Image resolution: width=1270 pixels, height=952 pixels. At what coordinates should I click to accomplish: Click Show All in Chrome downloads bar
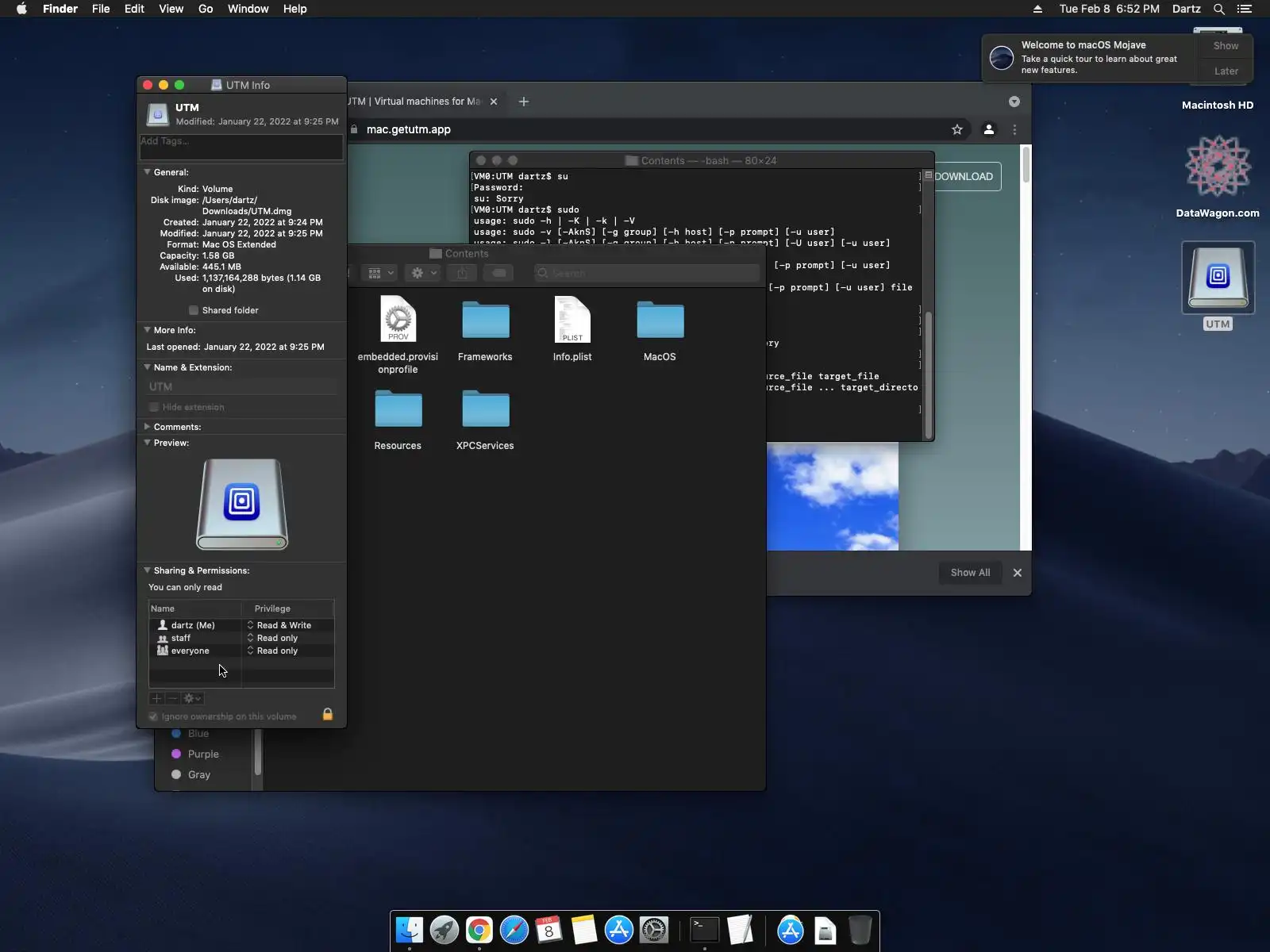click(x=970, y=572)
